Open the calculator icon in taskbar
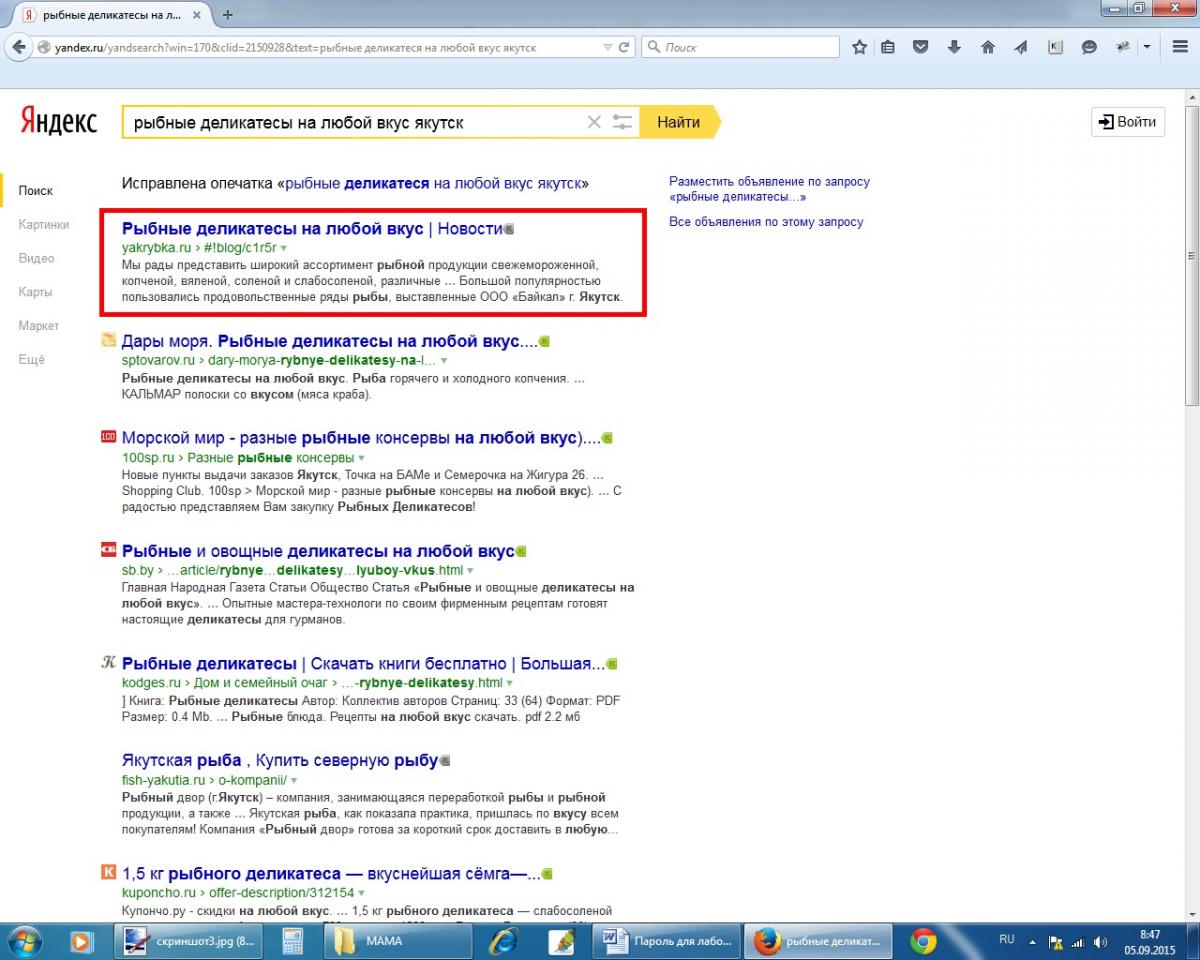This screenshot has height=960, width=1200. click(293, 941)
